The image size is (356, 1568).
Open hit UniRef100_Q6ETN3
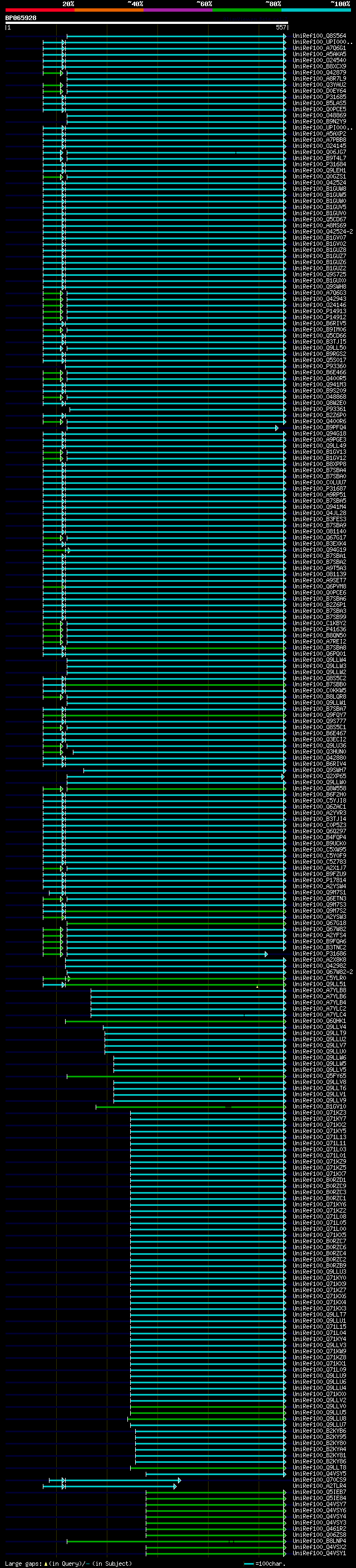point(319,898)
